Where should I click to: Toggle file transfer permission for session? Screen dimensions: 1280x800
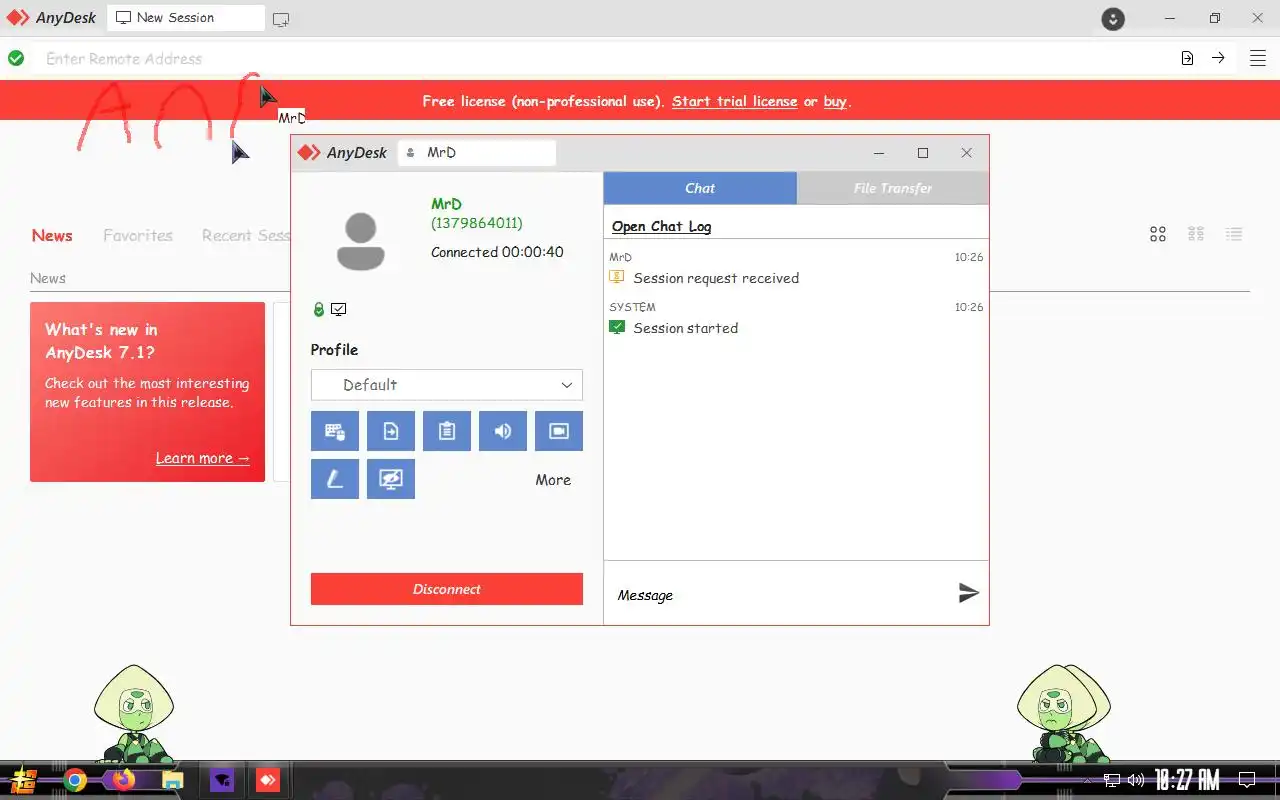[390, 431]
